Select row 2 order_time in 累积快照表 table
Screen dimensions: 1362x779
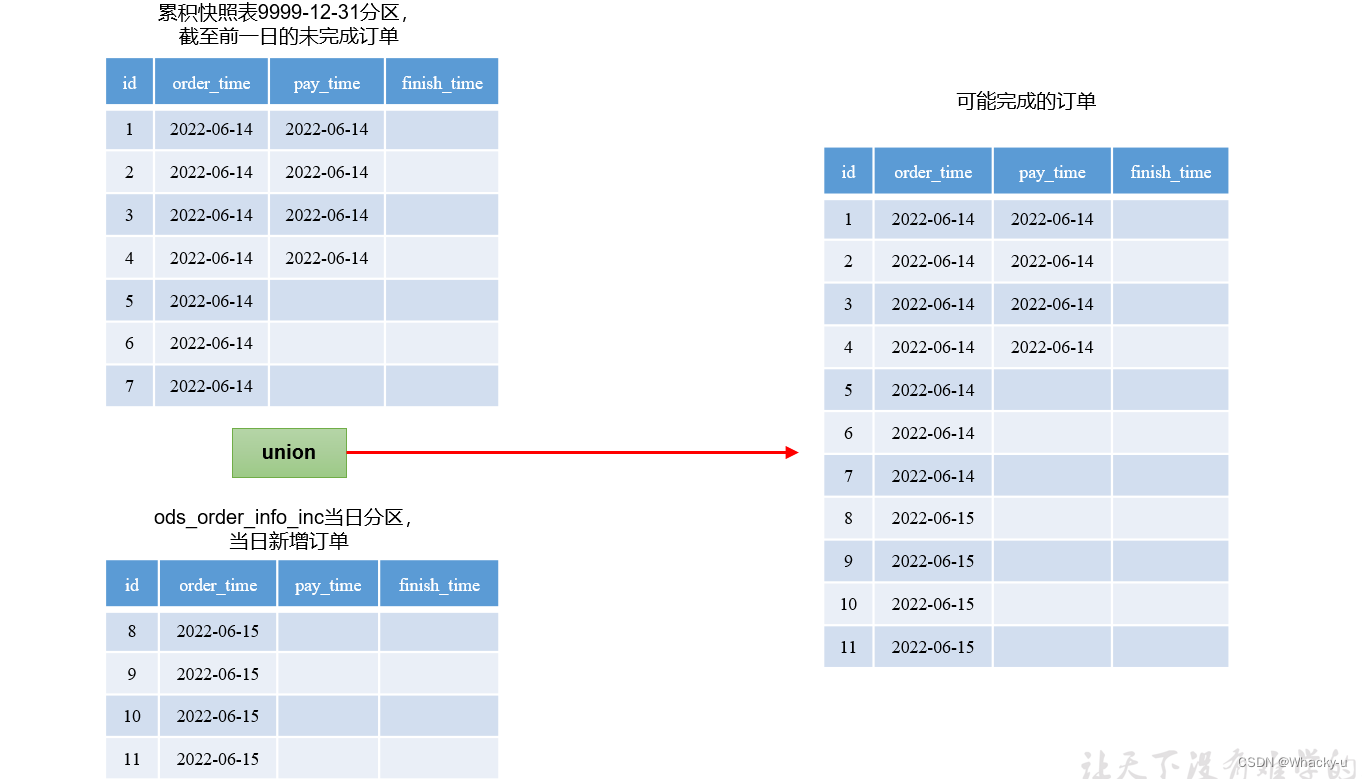point(211,172)
